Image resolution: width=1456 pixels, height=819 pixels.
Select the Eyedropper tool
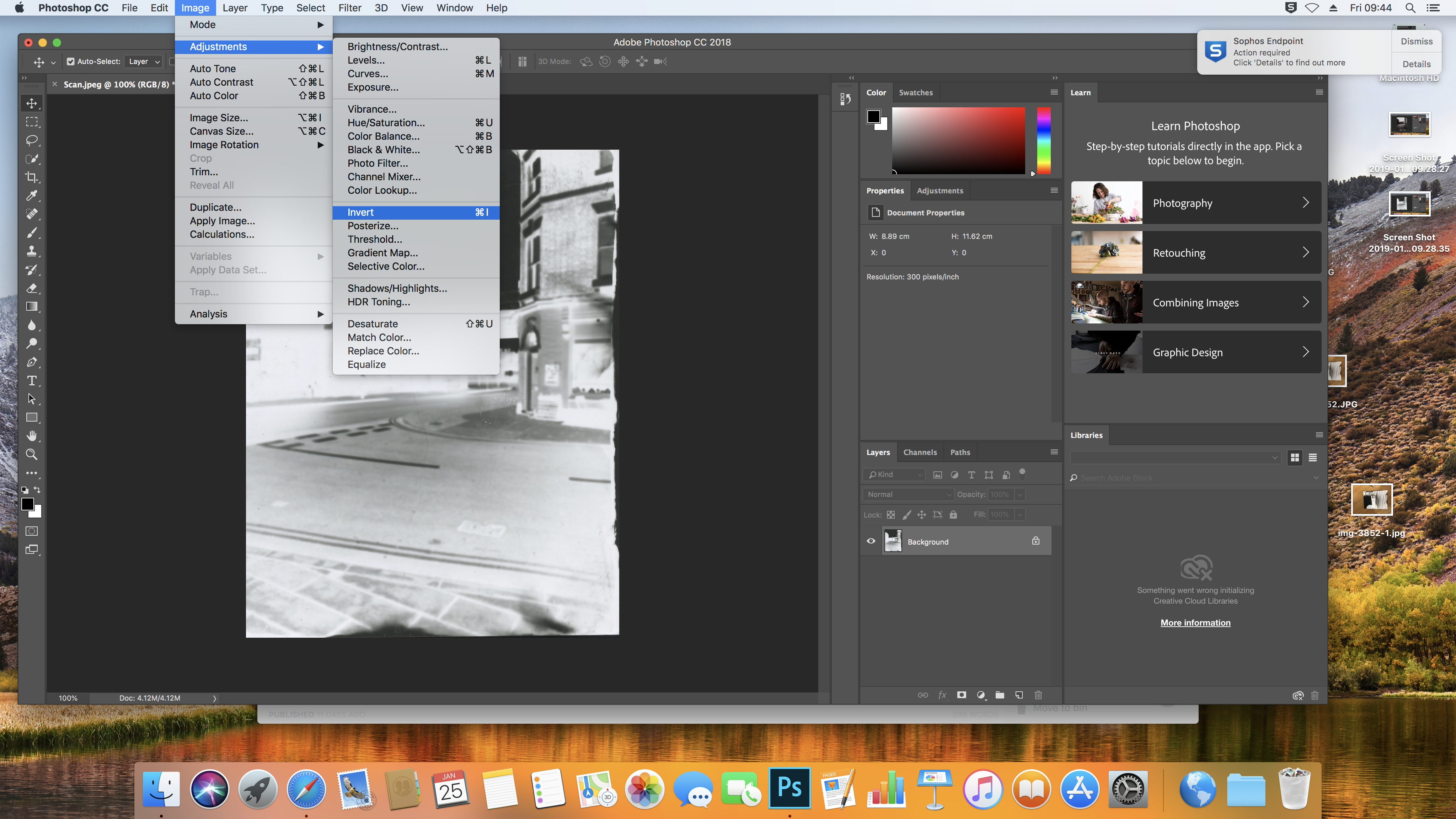click(x=32, y=196)
